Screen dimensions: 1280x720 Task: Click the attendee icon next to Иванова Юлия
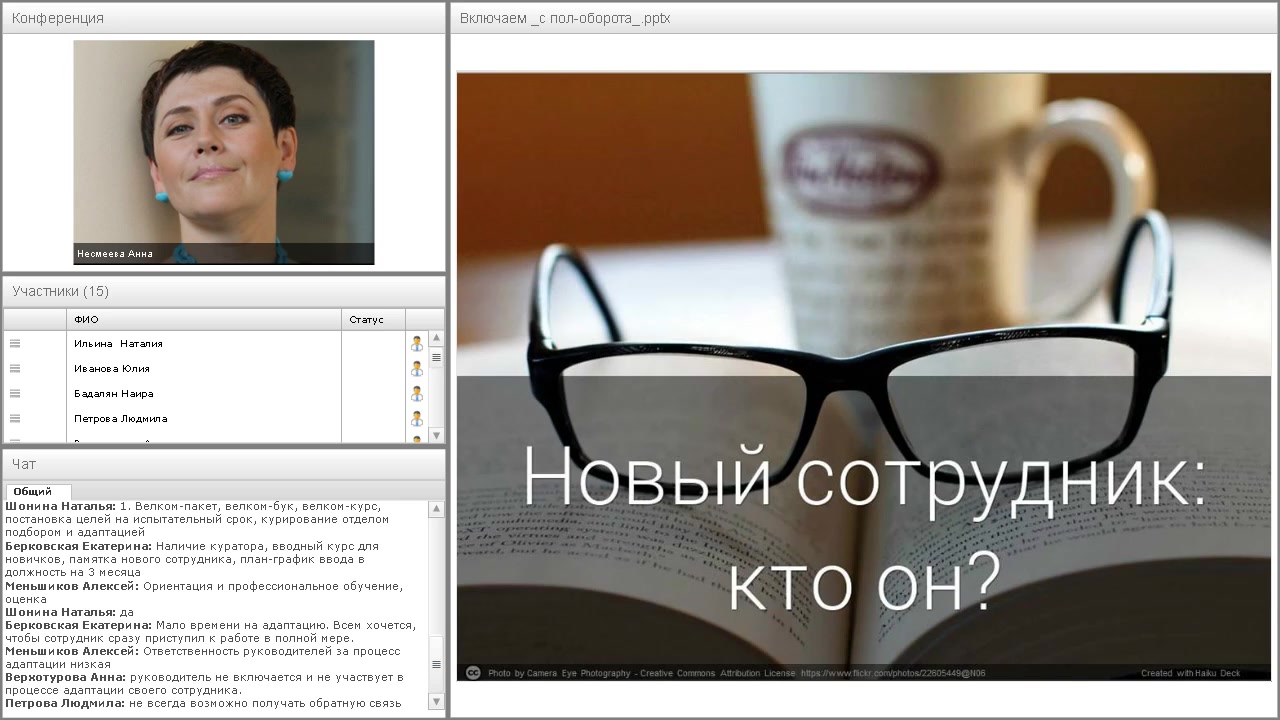pyautogui.click(x=416, y=368)
